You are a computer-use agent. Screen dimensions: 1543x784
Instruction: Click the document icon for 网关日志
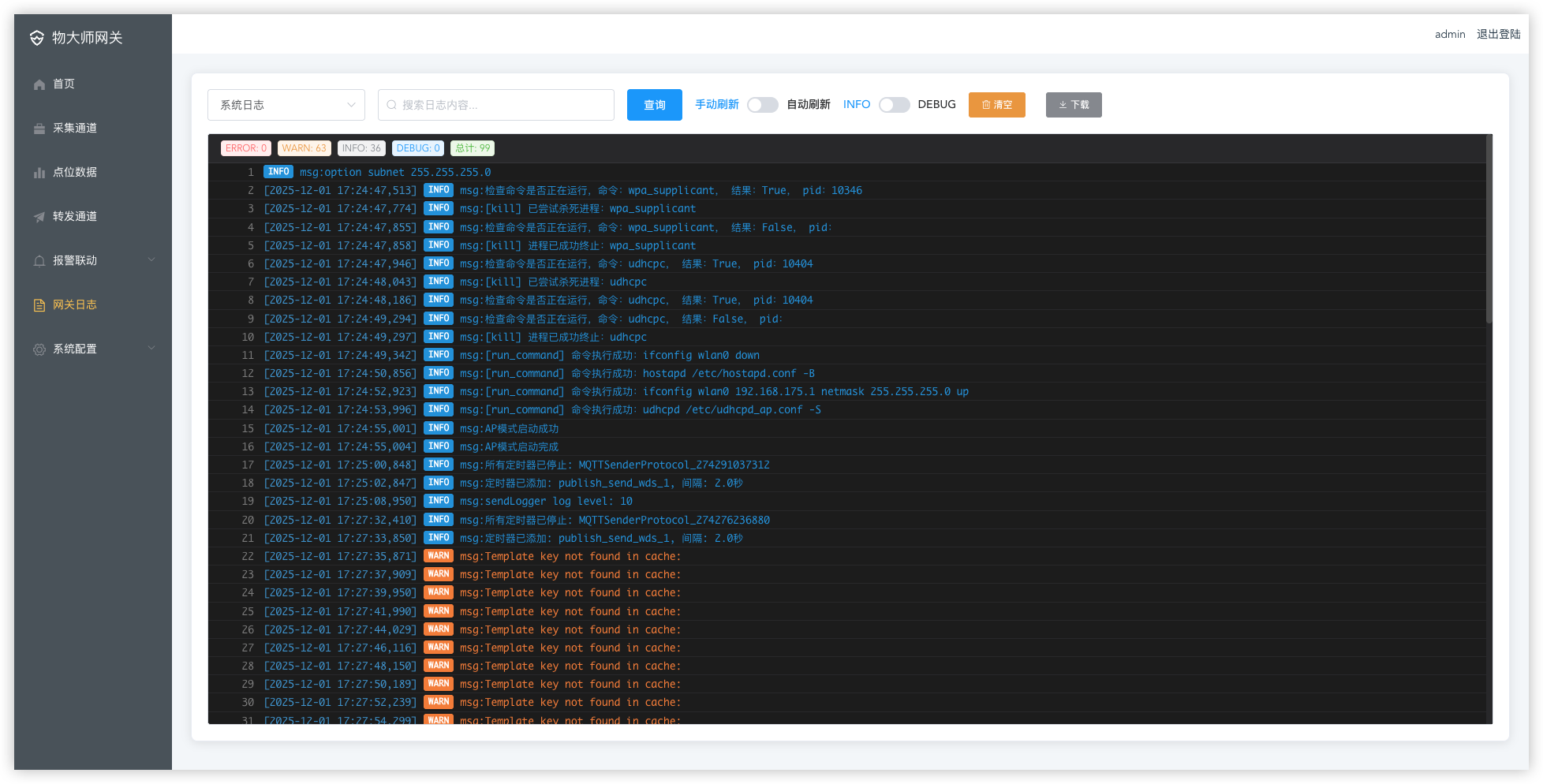pyautogui.click(x=39, y=305)
